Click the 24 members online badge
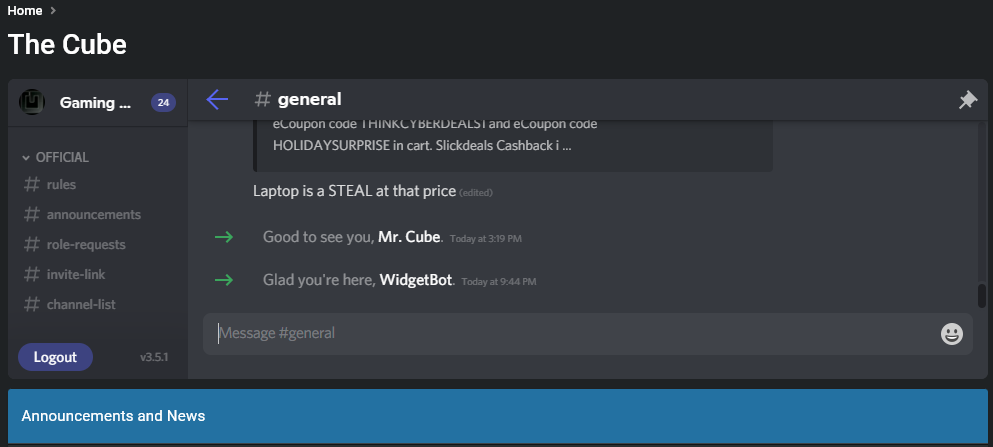This screenshot has width=993, height=447. pyautogui.click(x=163, y=103)
